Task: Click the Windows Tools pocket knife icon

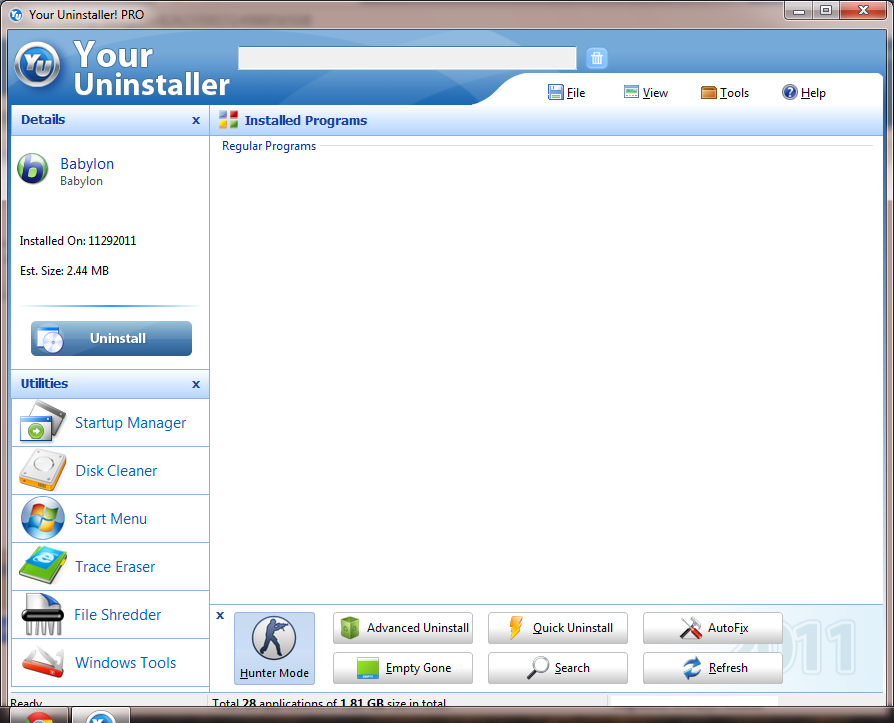Action: (x=43, y=662)
